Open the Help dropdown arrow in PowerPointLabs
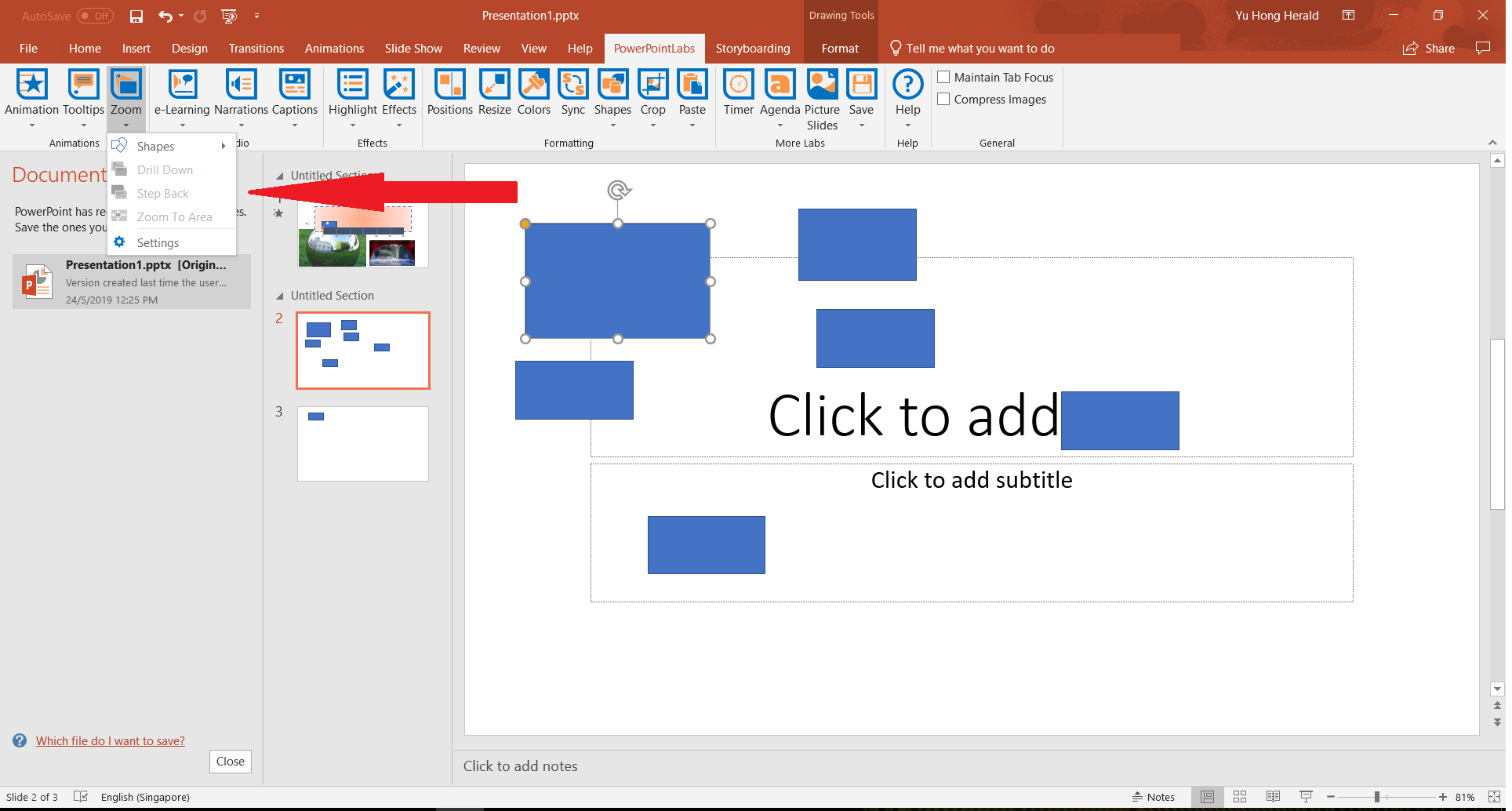The image size is (1512, 811). point(907,123)
